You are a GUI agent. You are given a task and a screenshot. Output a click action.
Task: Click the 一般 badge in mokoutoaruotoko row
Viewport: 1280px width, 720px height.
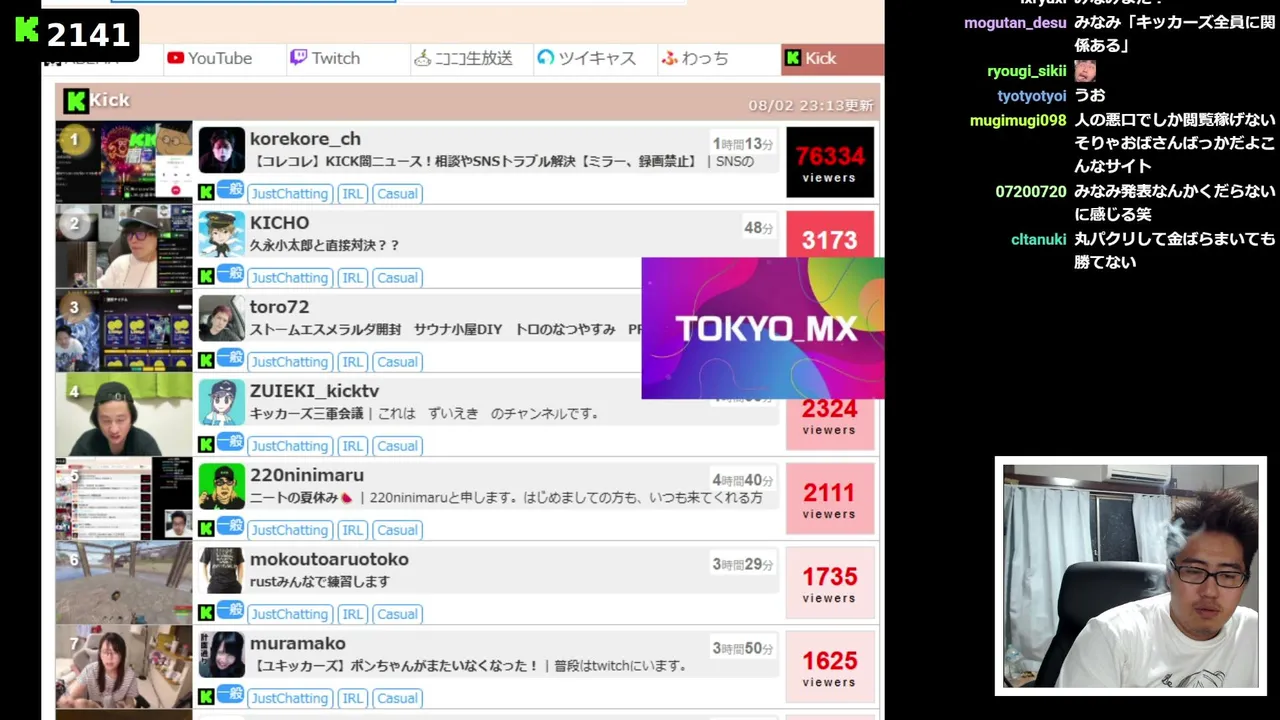(230, 610)
